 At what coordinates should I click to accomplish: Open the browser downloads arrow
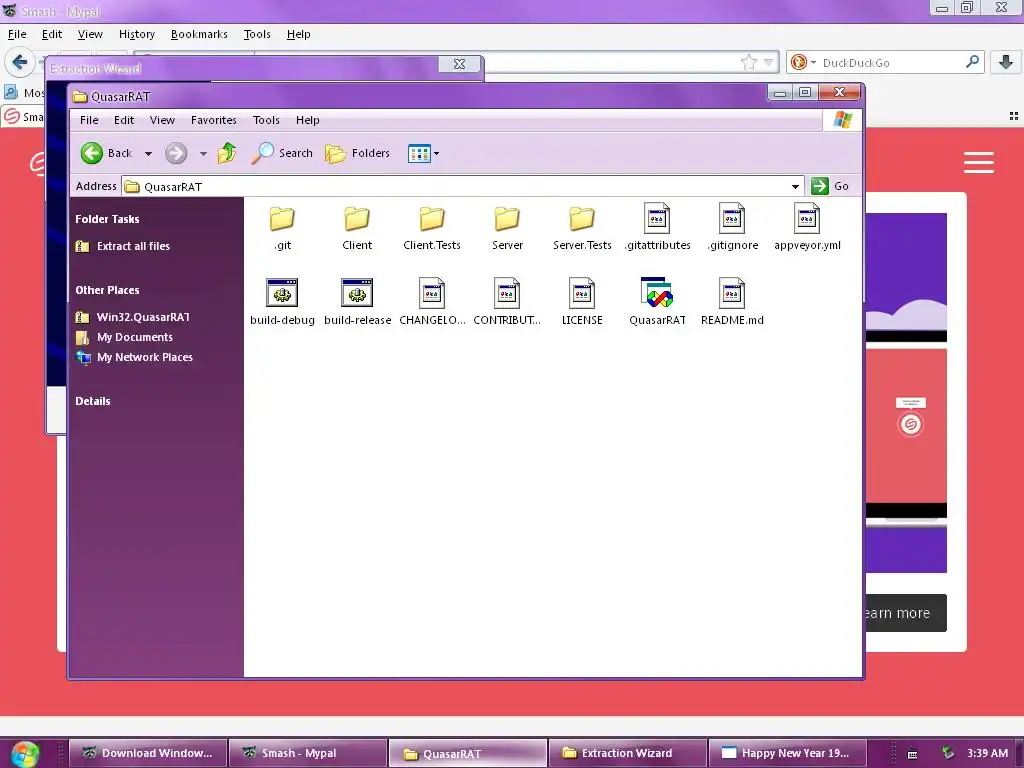pos(1006,62)
